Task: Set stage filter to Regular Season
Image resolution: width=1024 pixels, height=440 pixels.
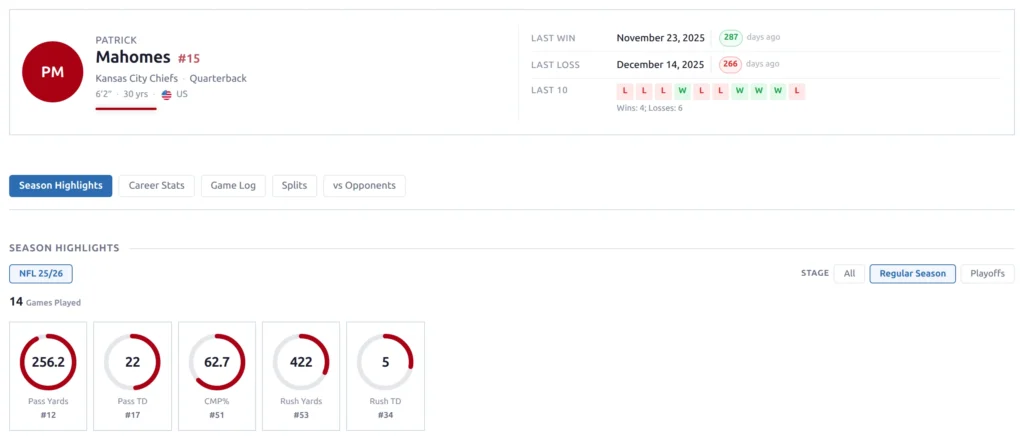Action: coord(912,274)
